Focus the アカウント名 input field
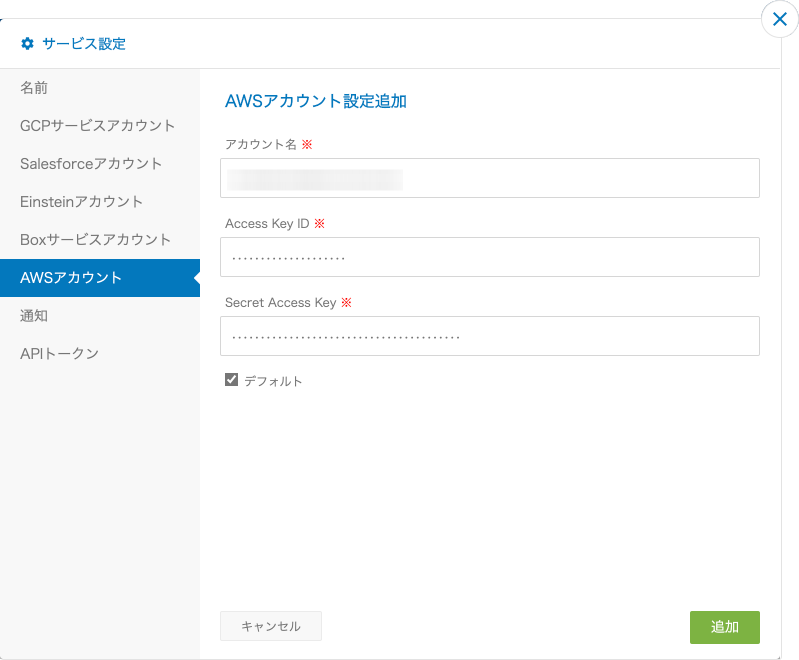The image size is (799, 660). (490, 178)
